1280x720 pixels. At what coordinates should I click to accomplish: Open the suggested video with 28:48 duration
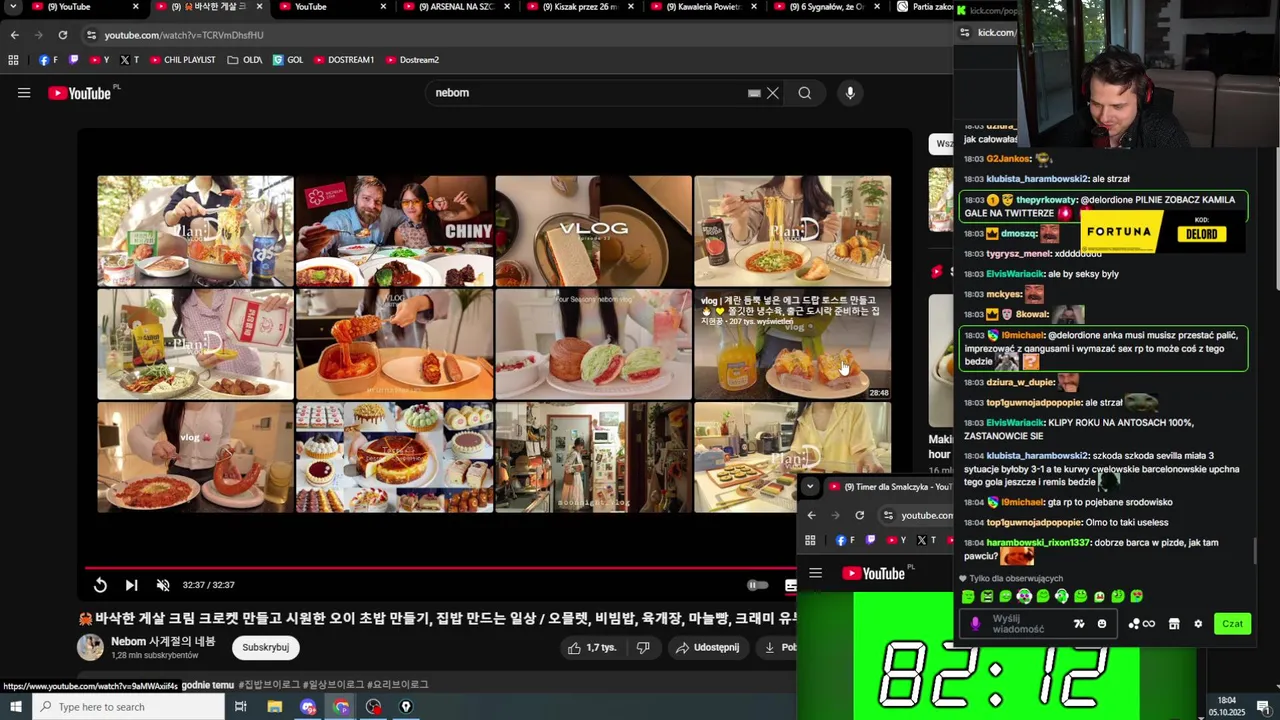coord(792,344)
